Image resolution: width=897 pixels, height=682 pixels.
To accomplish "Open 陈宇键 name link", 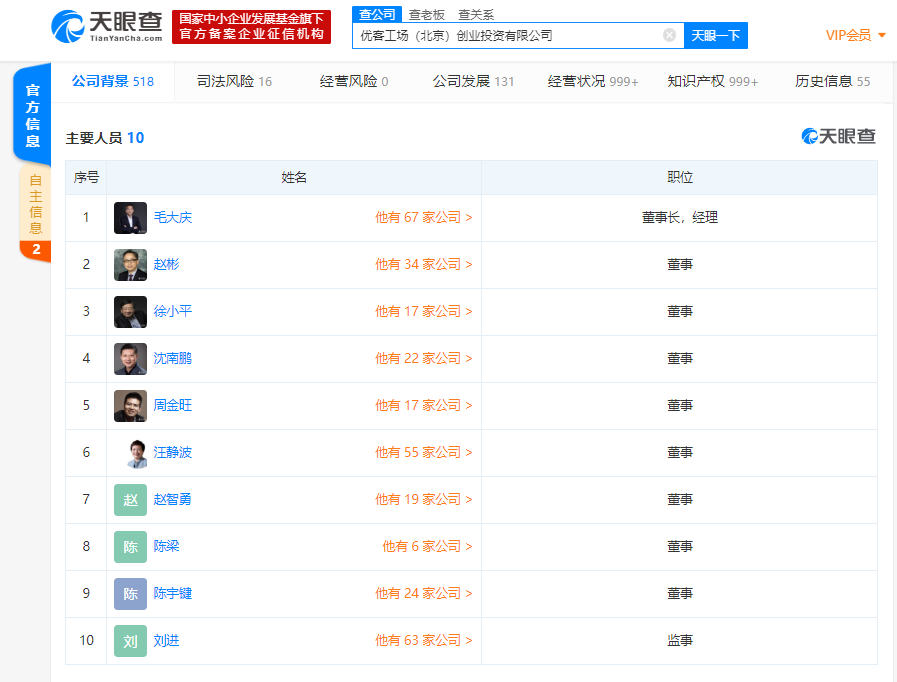I will click(x=173, y=593).
